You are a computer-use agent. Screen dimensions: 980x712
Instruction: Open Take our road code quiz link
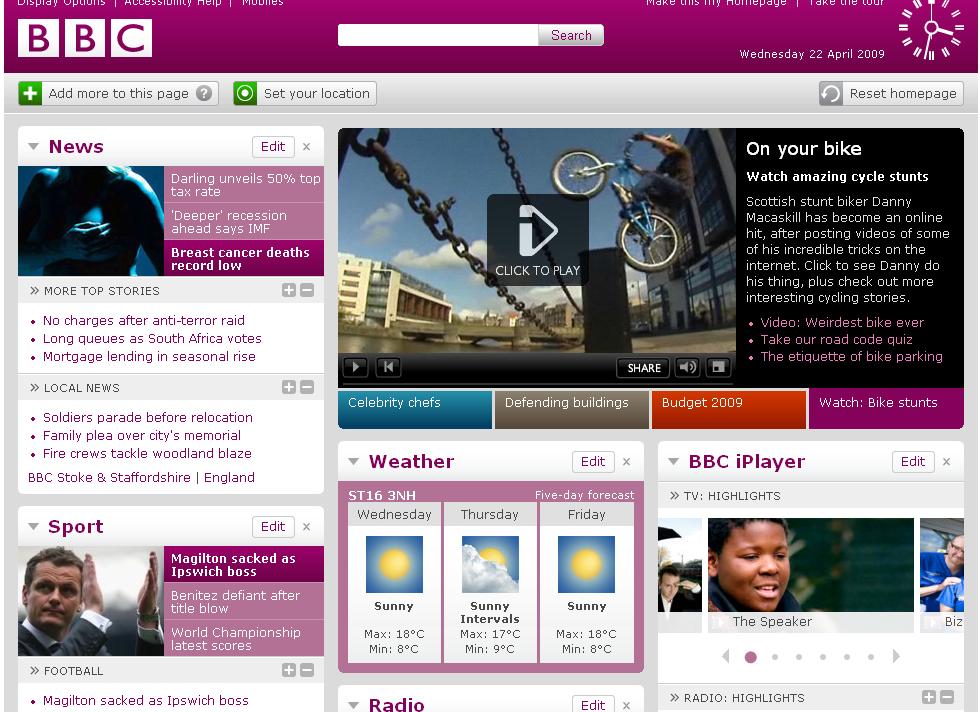836,339
